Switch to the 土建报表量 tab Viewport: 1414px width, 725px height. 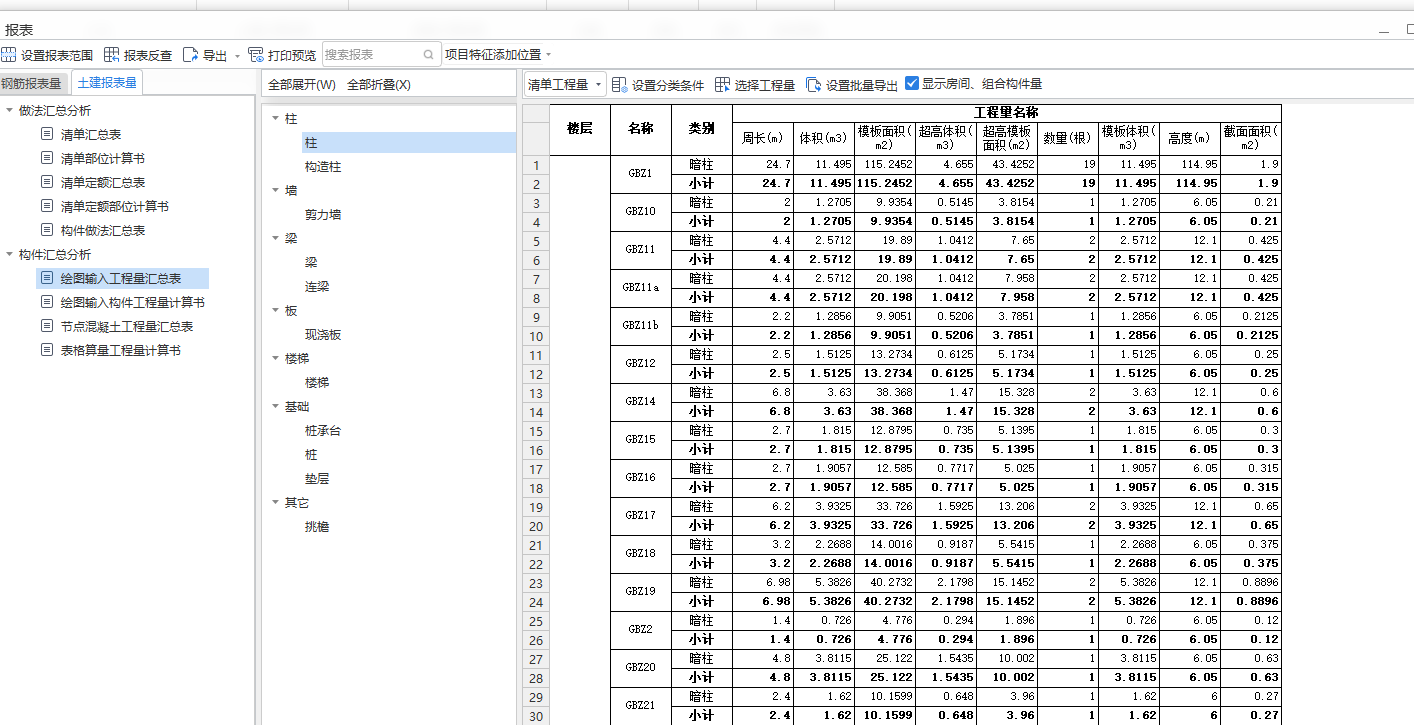pyautogui.click(x=107, y=83)
